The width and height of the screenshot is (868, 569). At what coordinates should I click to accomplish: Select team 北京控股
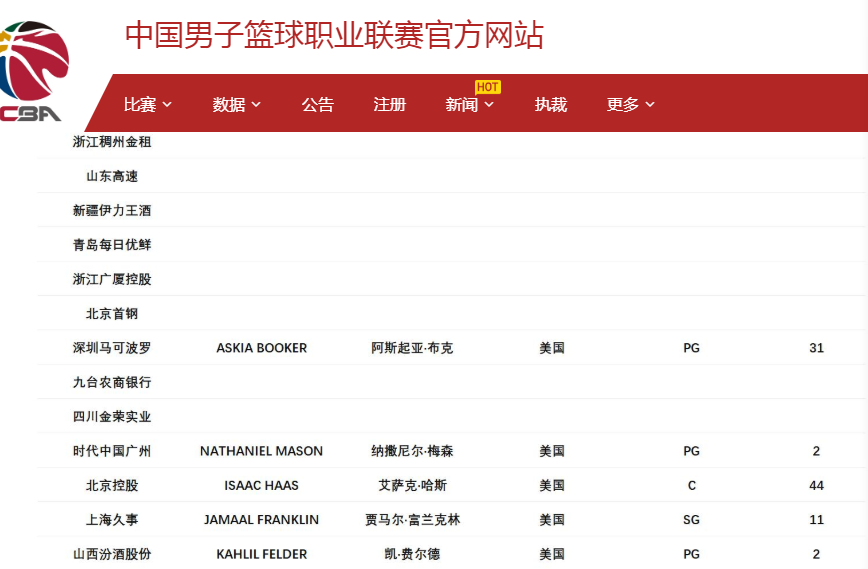coord(112,485)
